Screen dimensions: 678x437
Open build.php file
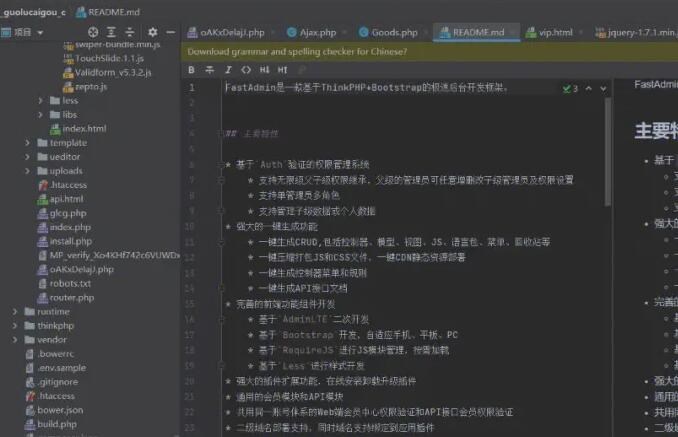[51, 424]
